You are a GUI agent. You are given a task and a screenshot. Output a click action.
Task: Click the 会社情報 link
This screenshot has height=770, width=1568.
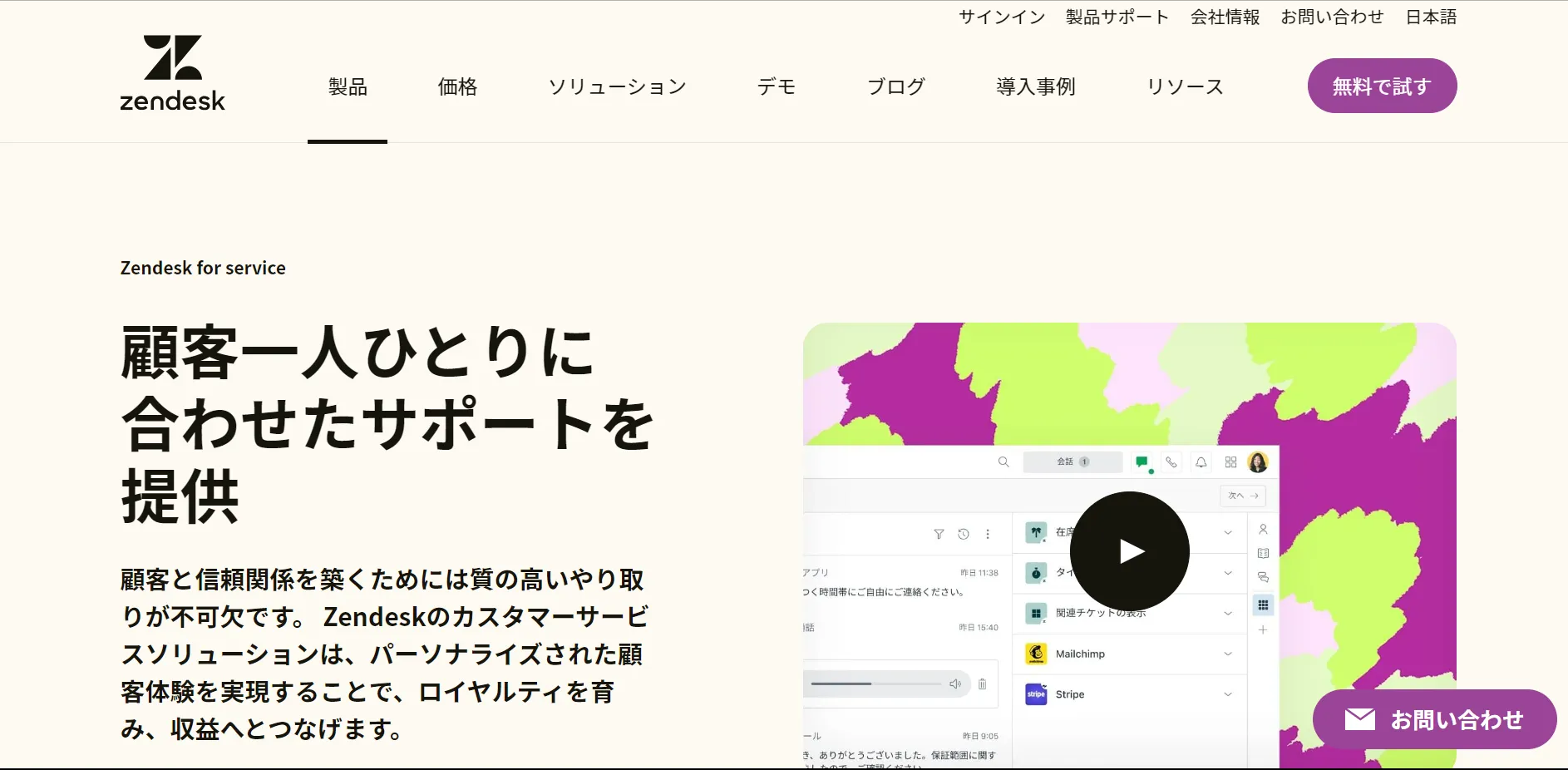pyautogui.click(x=1225, y=17)
